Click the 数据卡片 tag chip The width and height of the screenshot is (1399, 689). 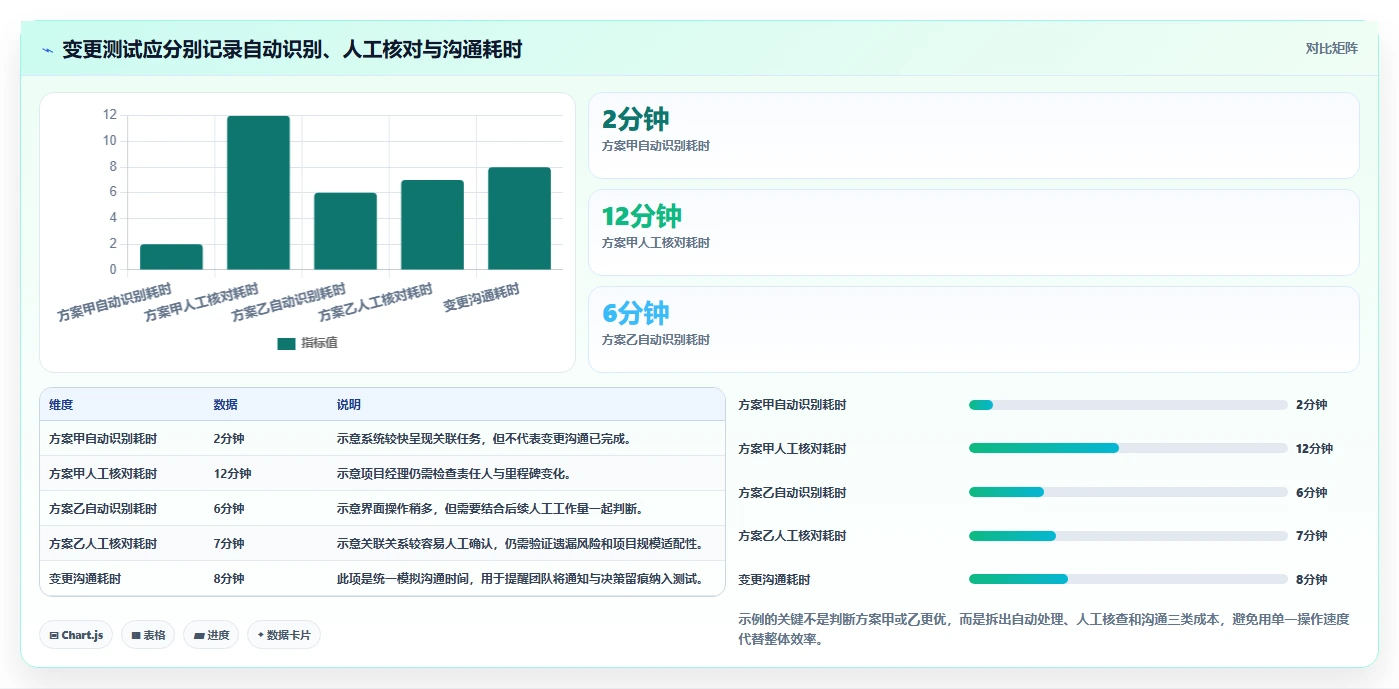(284, 635)
